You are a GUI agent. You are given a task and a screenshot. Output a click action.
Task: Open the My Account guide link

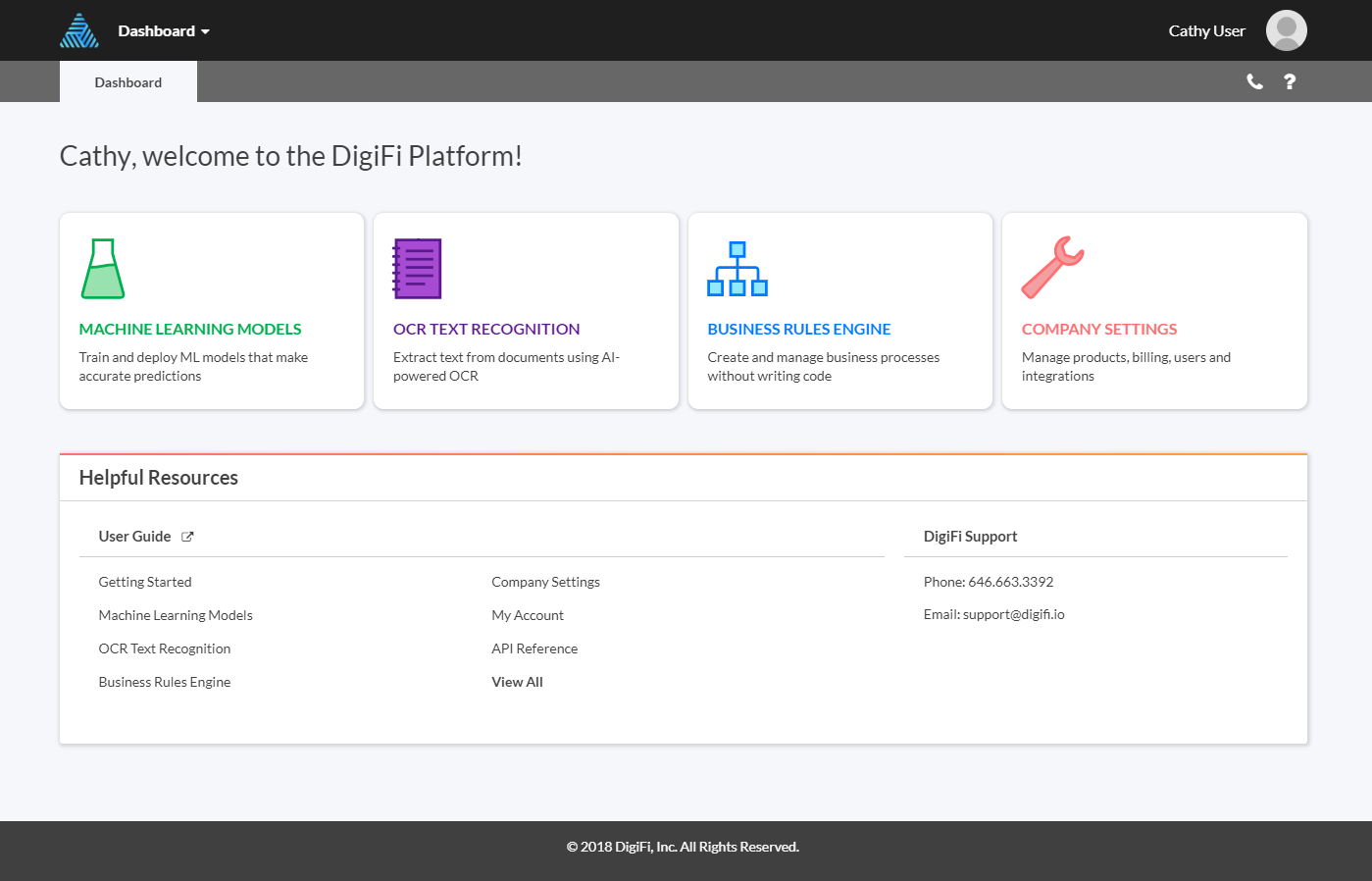(x=528, y=615)
